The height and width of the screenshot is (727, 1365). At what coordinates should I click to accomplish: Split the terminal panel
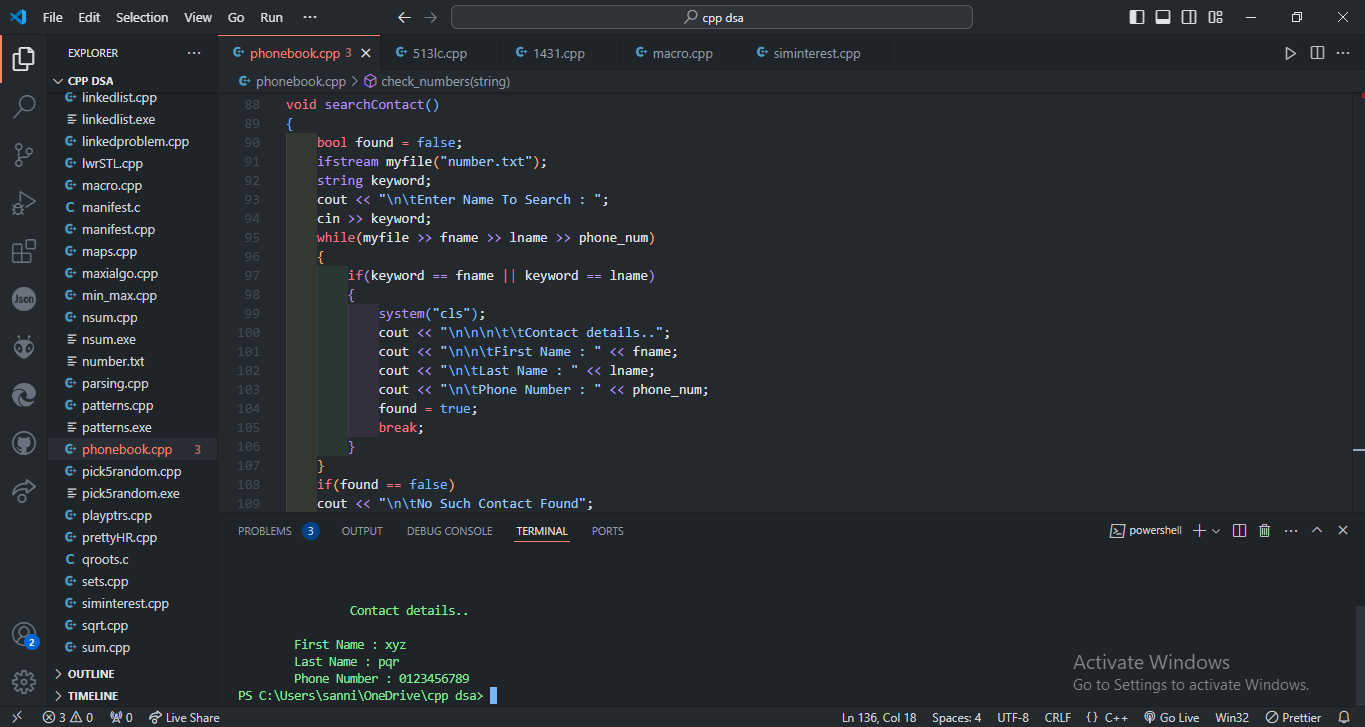[1239, 531]
